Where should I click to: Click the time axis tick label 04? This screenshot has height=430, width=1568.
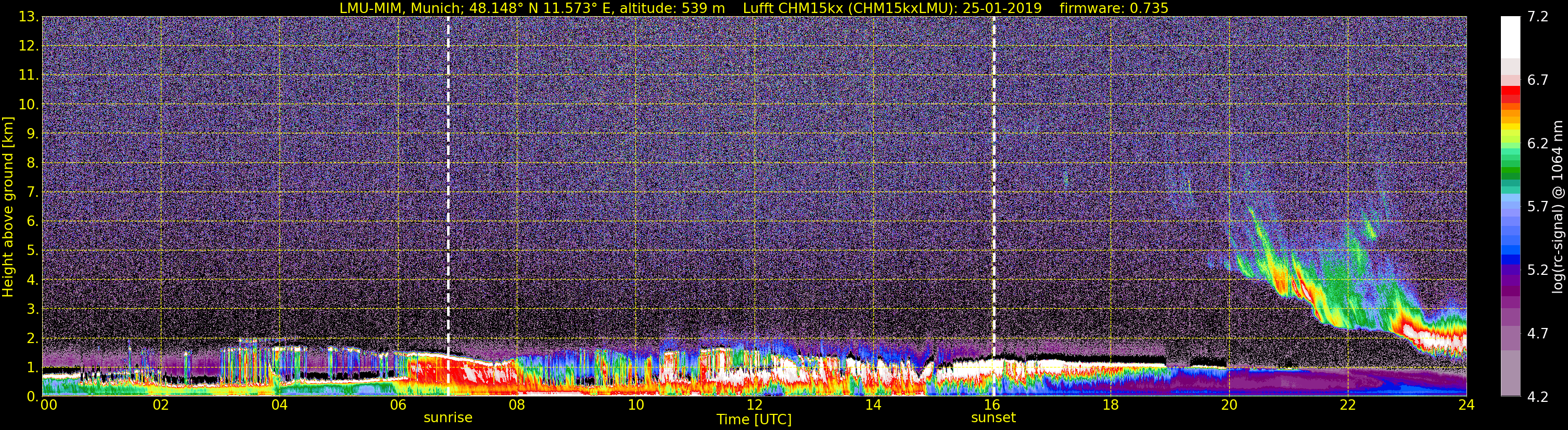click(279, 405)
